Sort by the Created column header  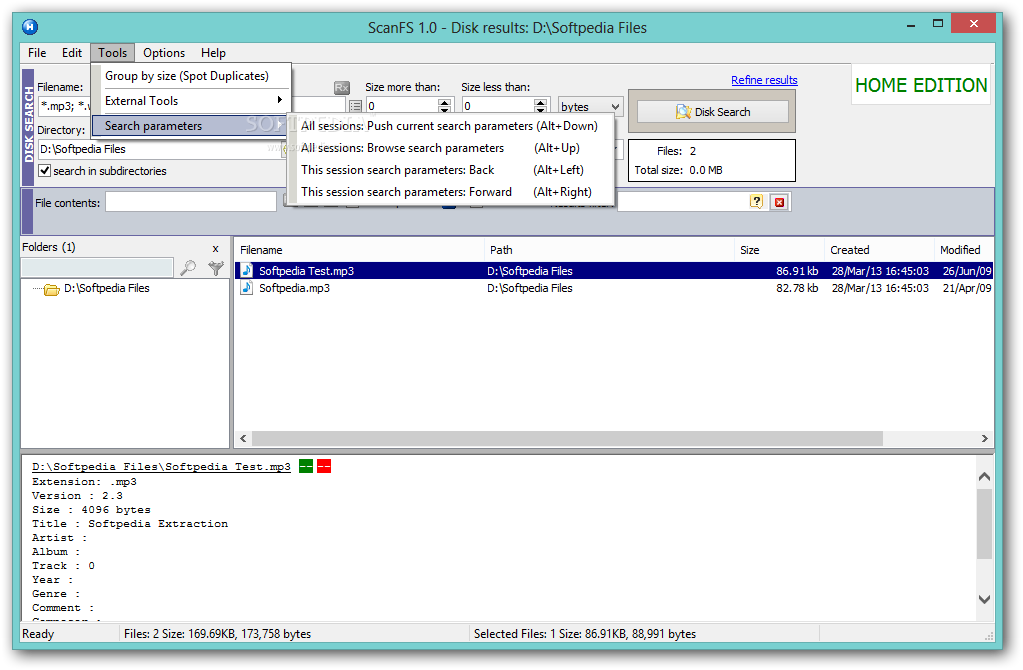tap(879, 250)
